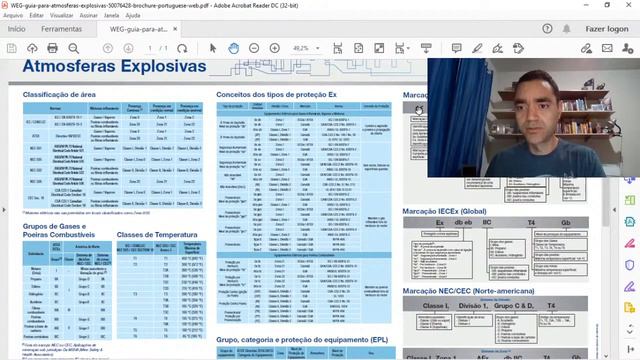Go to previous page arrow
Viewport: 640px width, 360px height.
[x=108, y=48]
